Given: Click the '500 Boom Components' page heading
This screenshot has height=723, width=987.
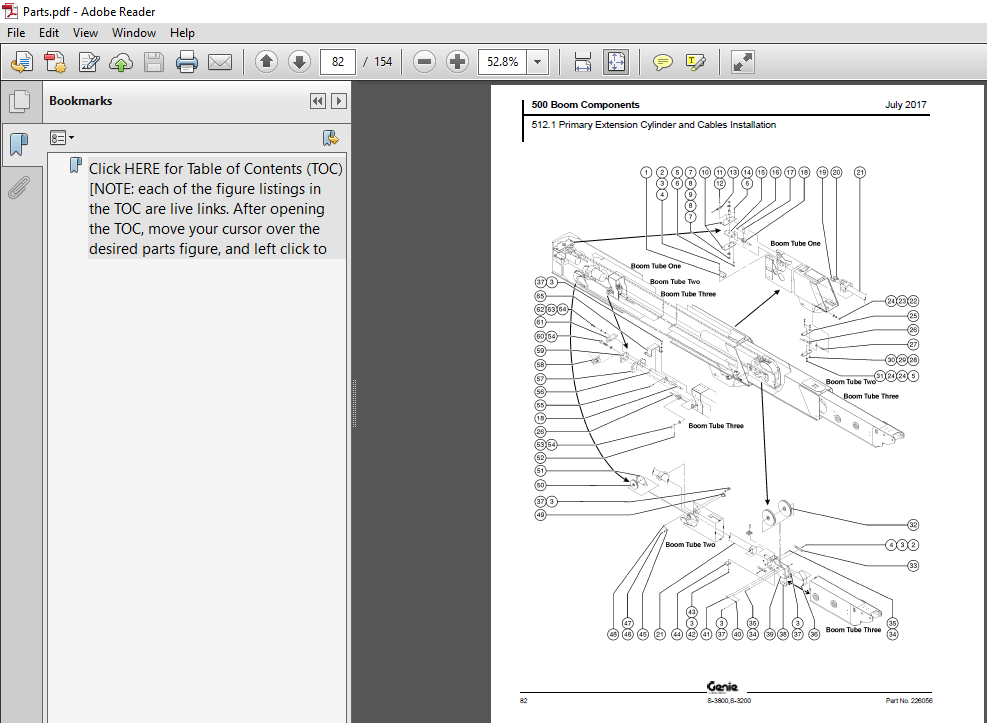Looking at the screenshot, I should pos(585,104).
